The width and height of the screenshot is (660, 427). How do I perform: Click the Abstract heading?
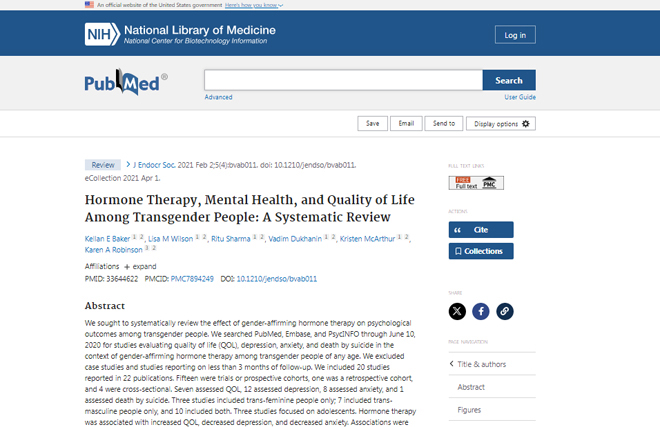105,306
